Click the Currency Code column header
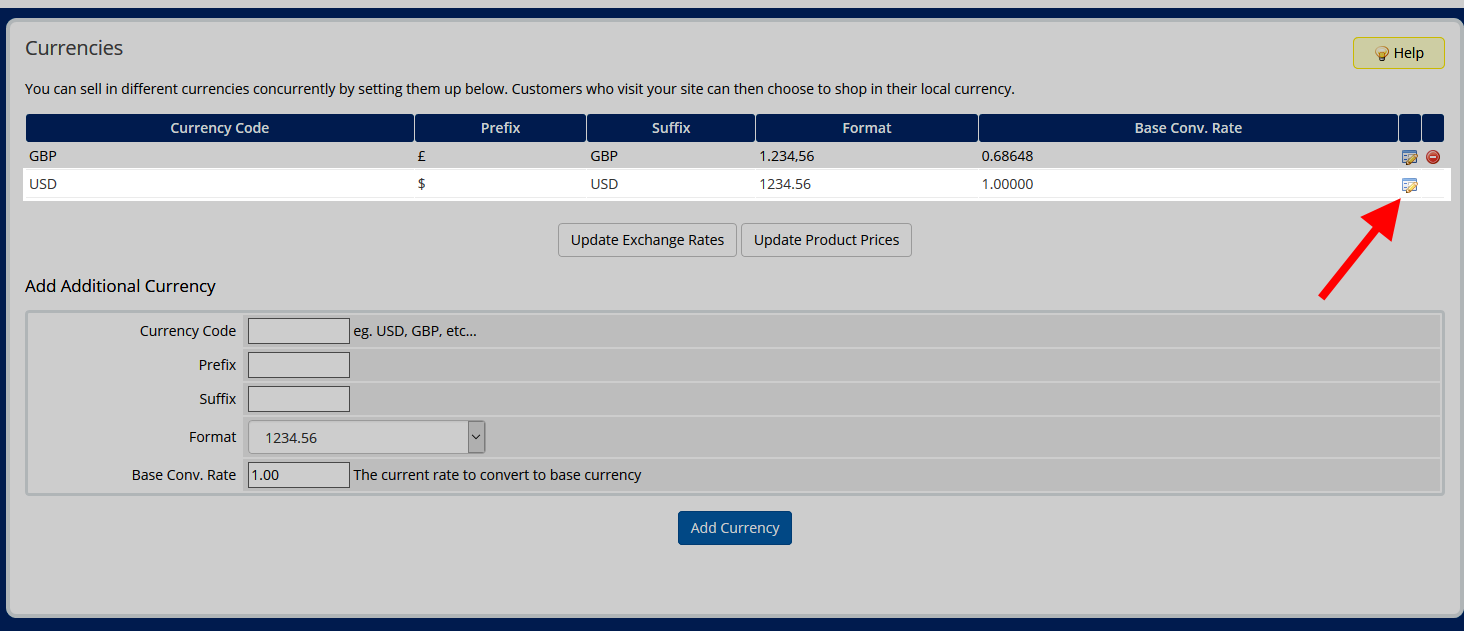This screenshot has width=1464, height=631. coord(220,128)
